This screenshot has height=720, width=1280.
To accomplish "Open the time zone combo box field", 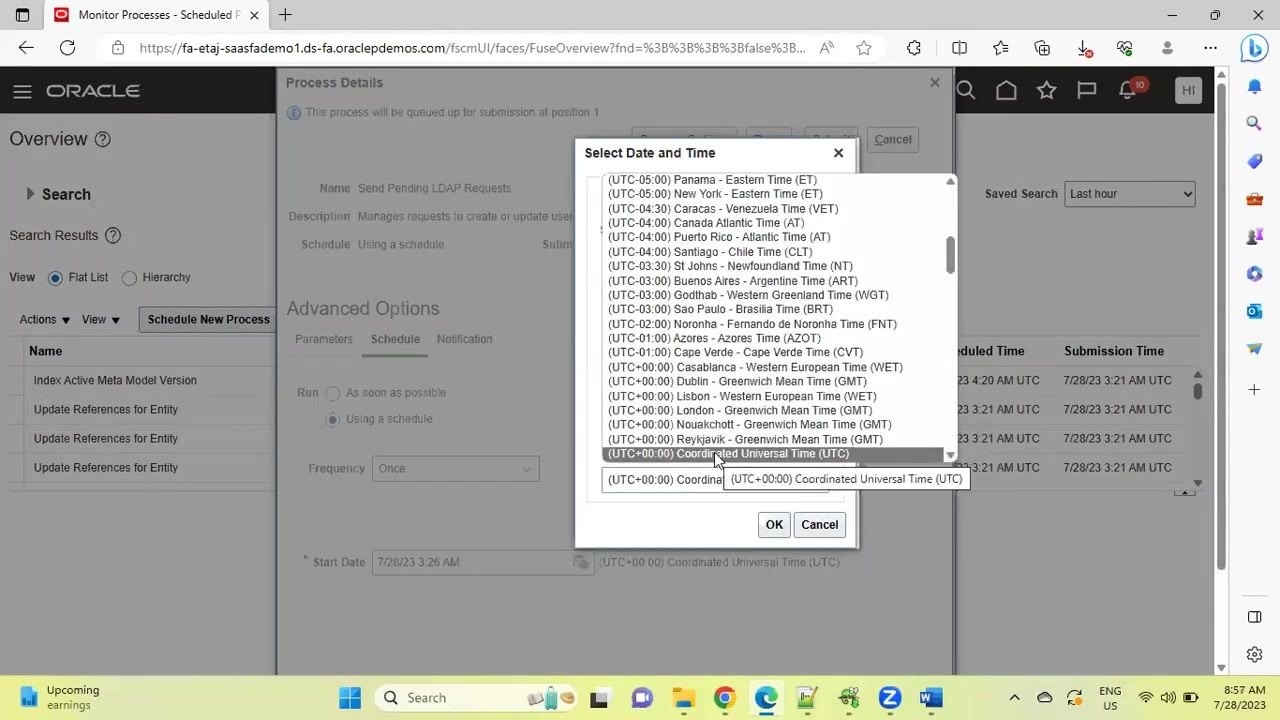I will (715, 480).
